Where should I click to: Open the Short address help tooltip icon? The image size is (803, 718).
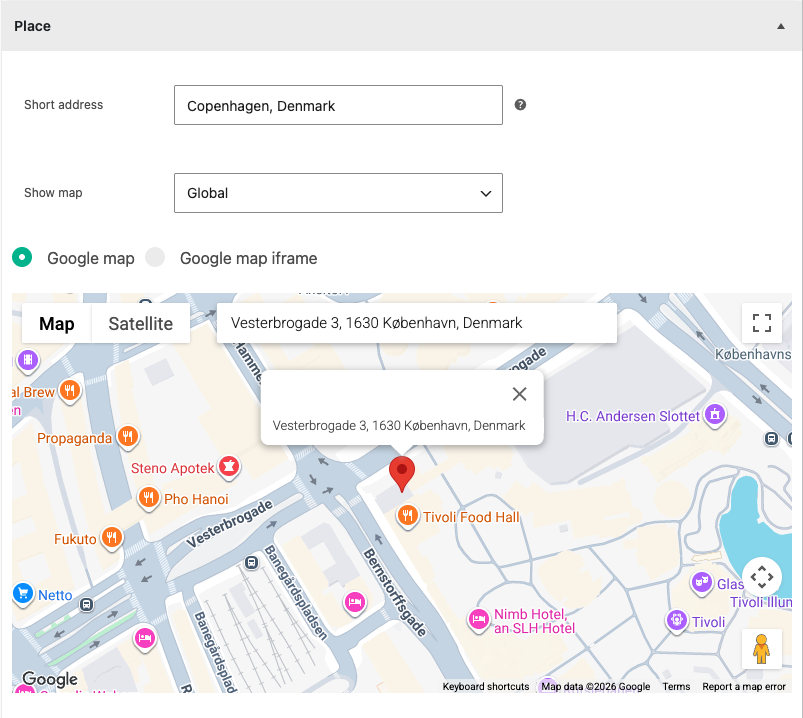(x=520, y=104)
